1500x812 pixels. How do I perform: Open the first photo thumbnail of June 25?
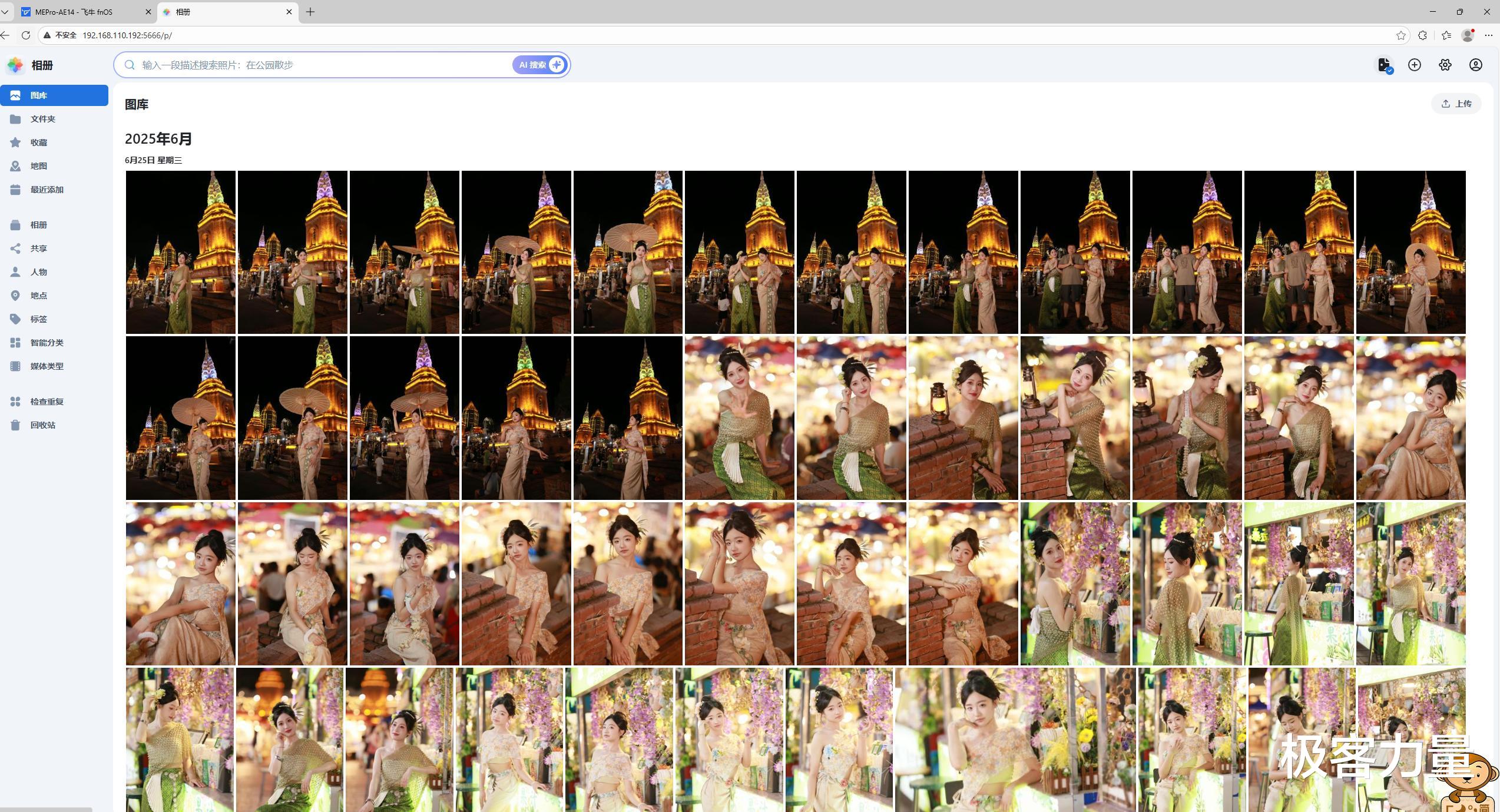click(x=180, y=252)
